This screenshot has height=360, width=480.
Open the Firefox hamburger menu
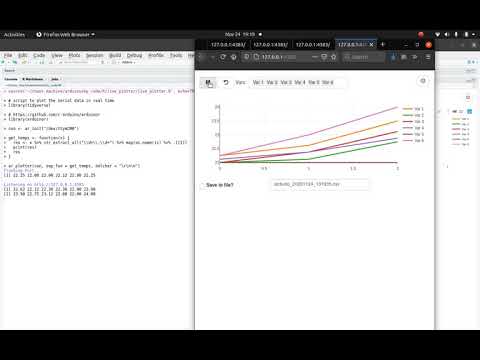(428, 57)
